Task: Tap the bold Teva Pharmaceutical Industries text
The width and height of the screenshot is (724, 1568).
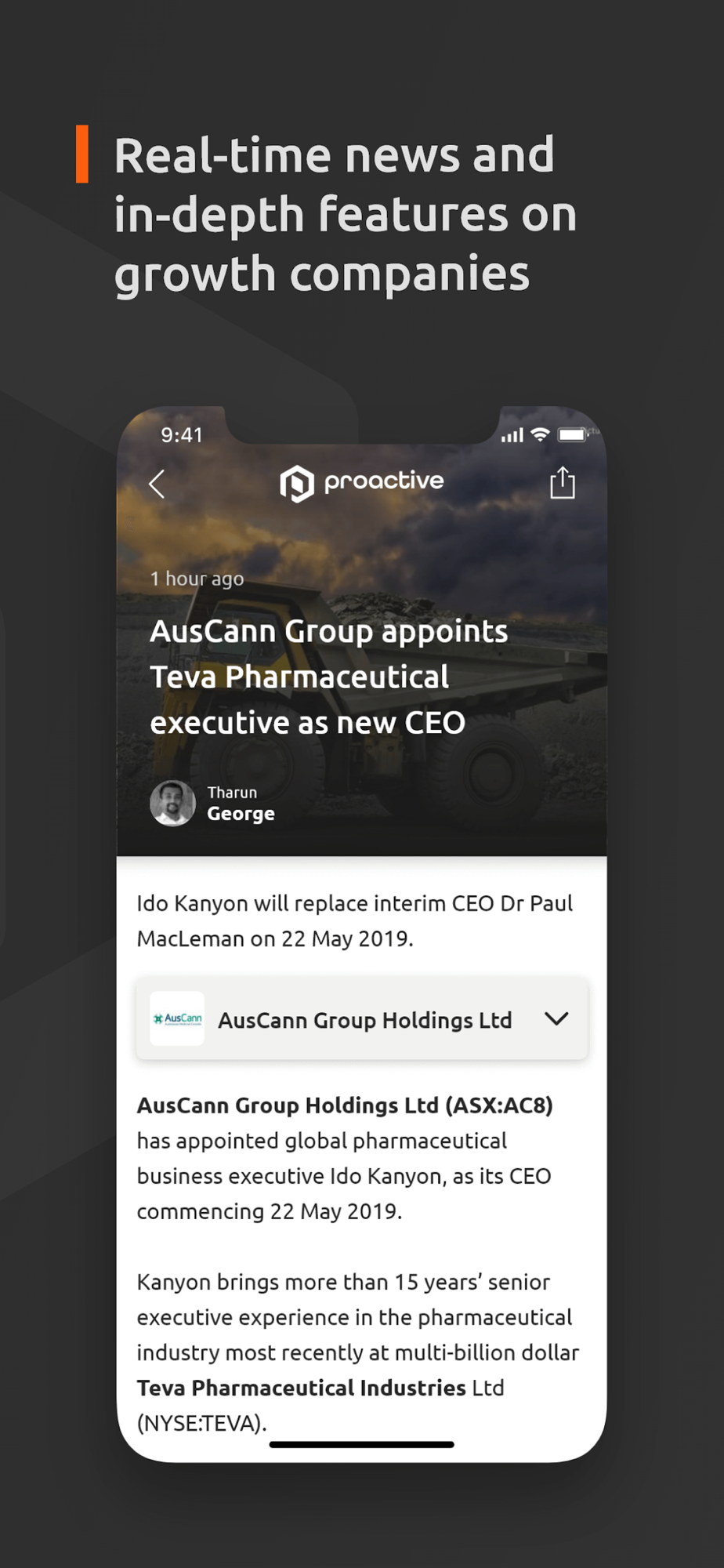Action: pyautogui.click(x=302, y=1388)
